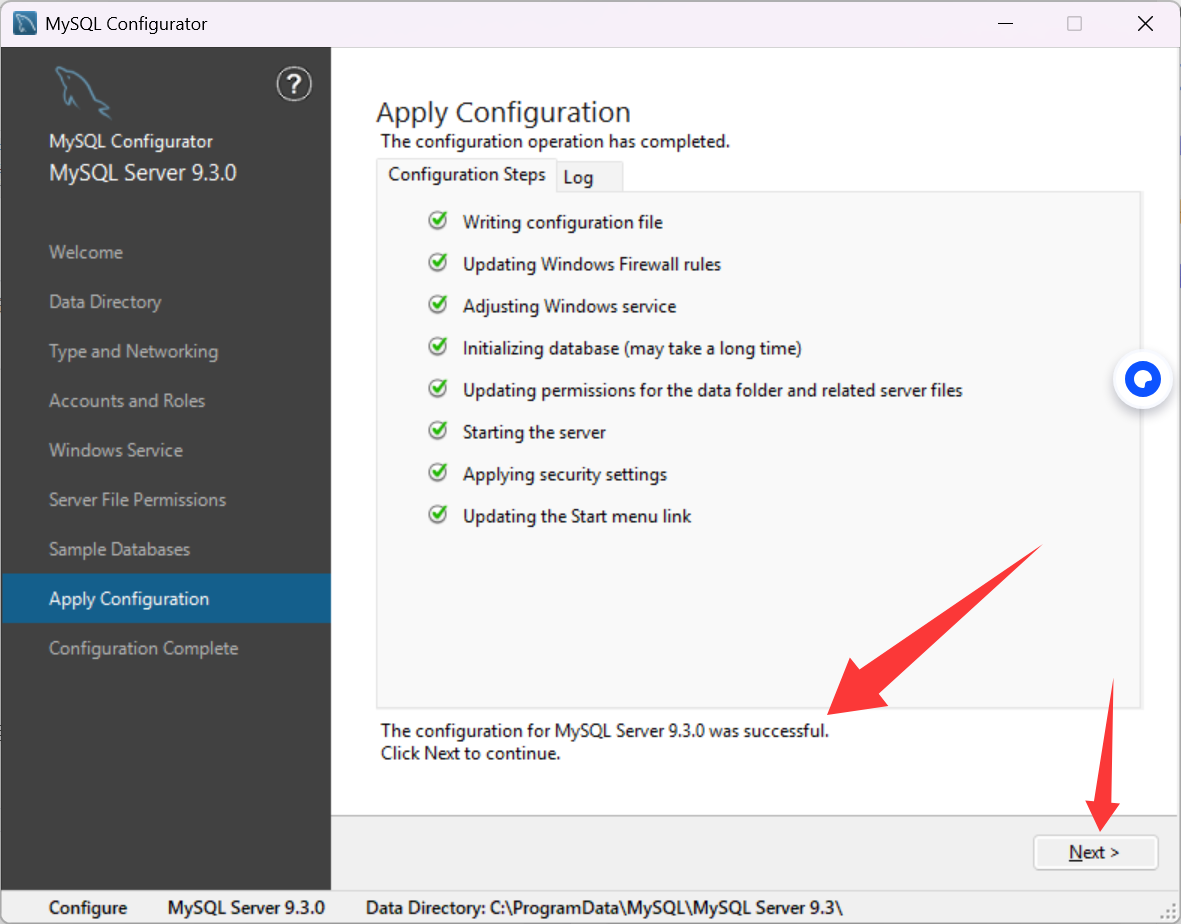
Task: Select Accounts and Roles step
Action: click(127, 401)
